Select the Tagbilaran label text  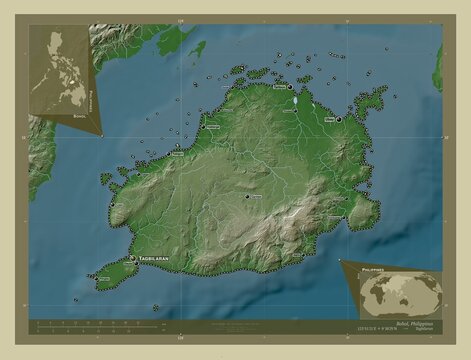(x=154, y=258)
